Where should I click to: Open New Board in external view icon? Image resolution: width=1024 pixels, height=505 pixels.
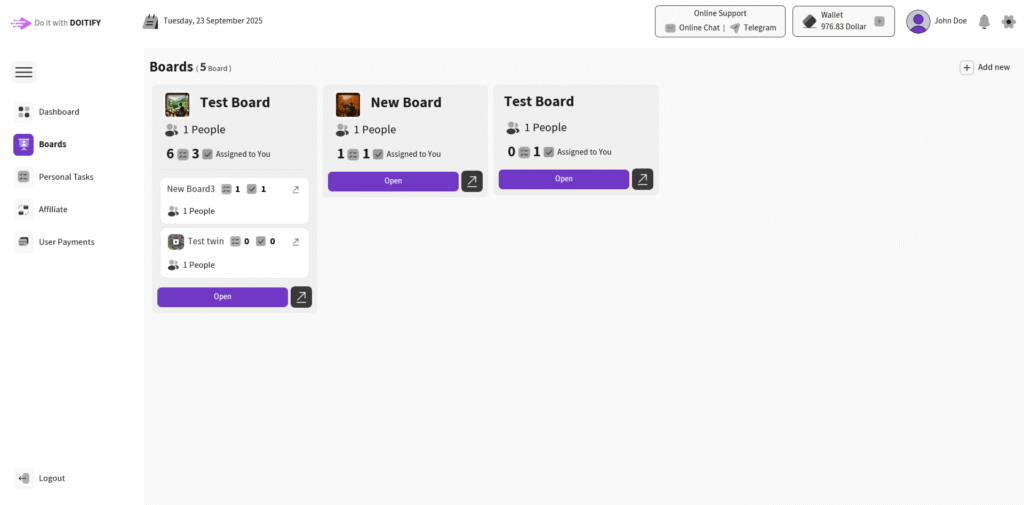click(x=472, y=181)
